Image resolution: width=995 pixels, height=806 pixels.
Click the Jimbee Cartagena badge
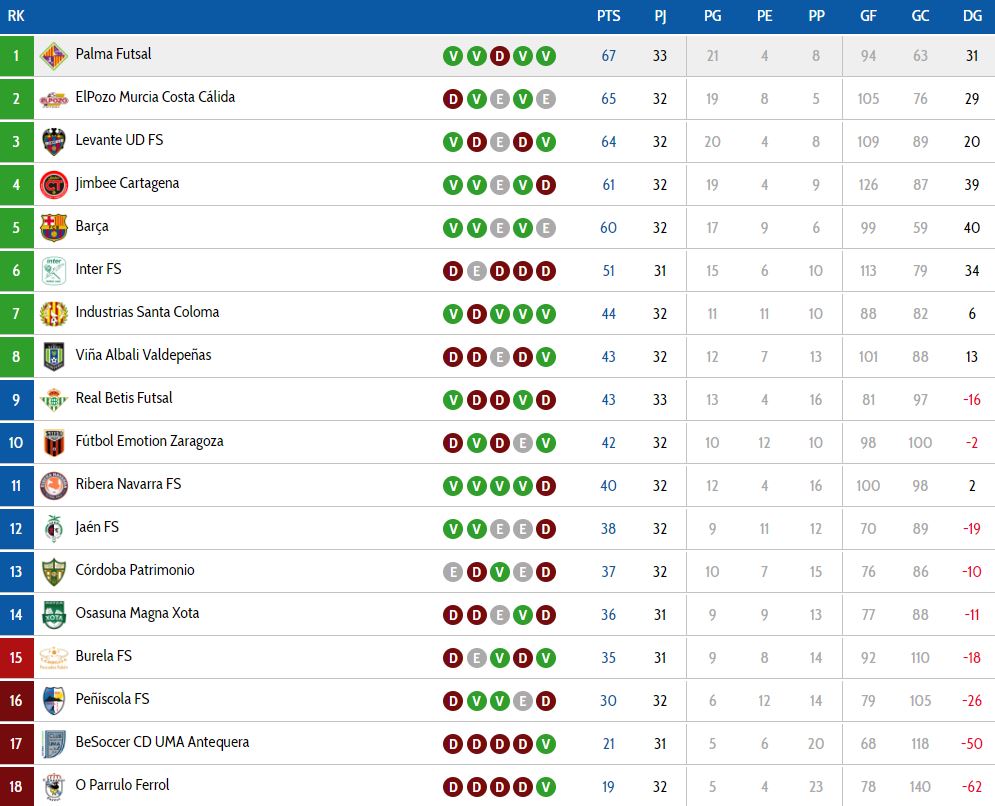[54, 185]
